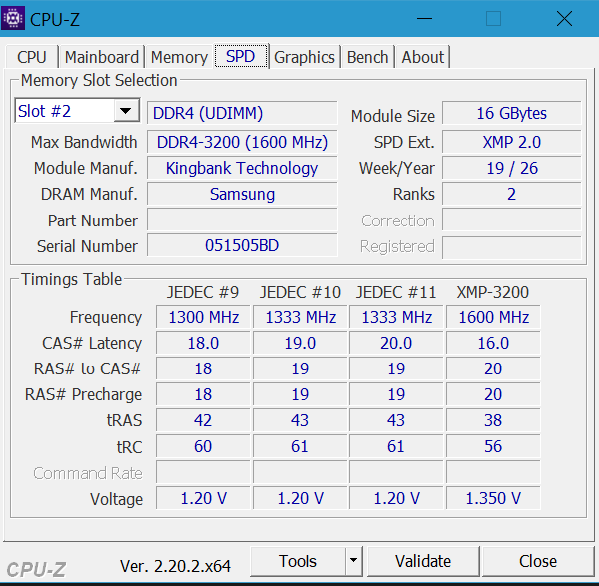
Task: Click the Ranks value 2
Action: point(512,194)
